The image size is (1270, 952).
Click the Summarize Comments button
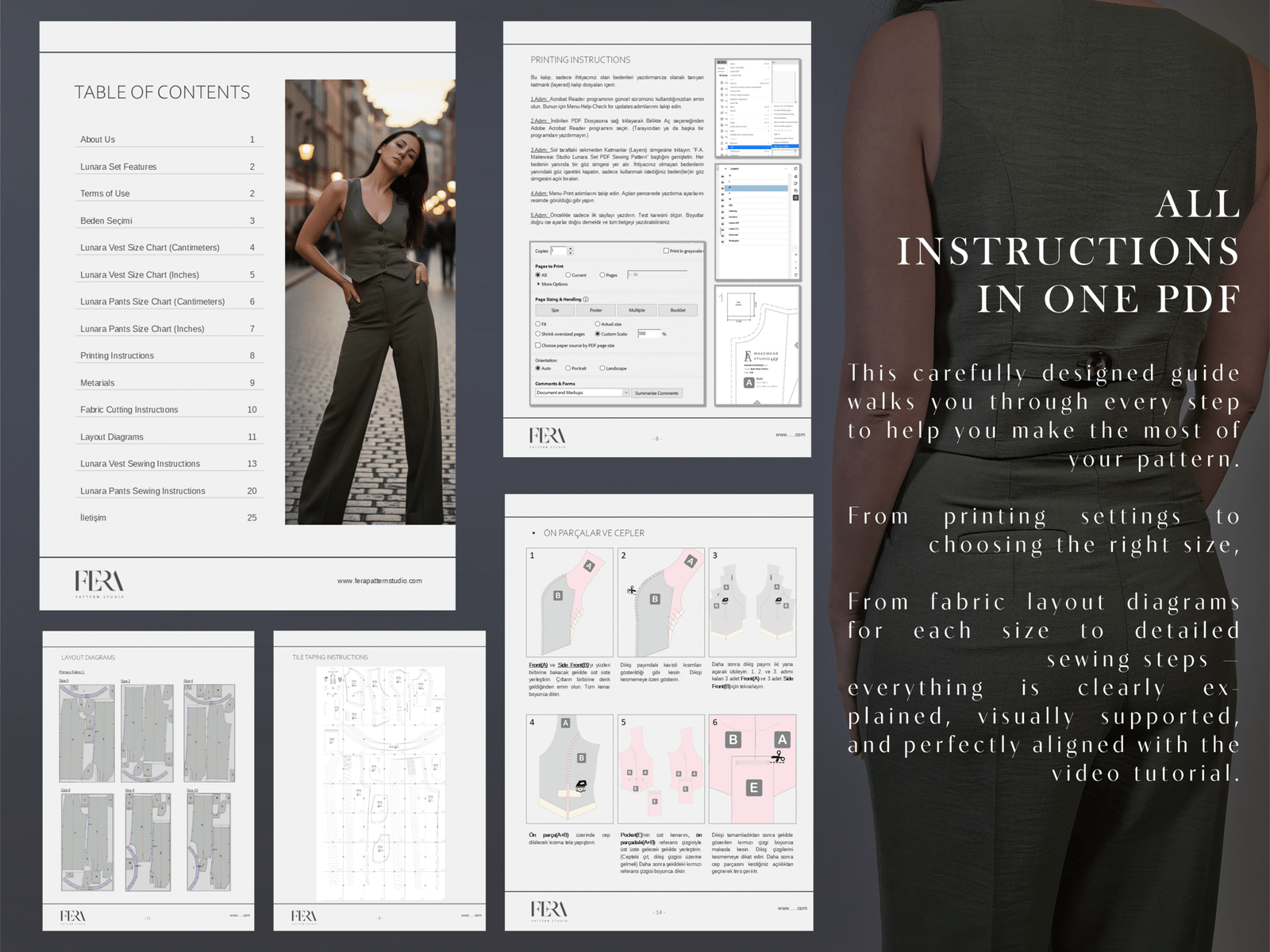coord(656,393)
